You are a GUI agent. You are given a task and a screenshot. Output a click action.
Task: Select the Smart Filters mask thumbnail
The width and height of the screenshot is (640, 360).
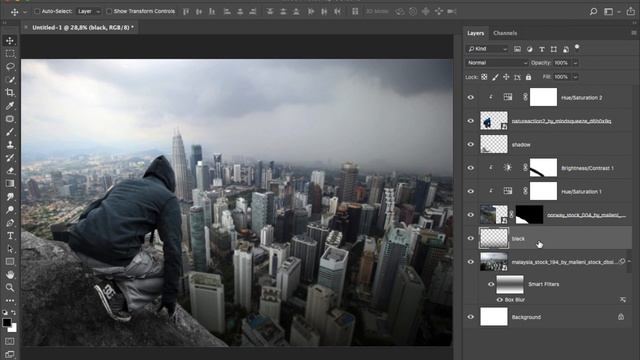(x=510, y=284)
